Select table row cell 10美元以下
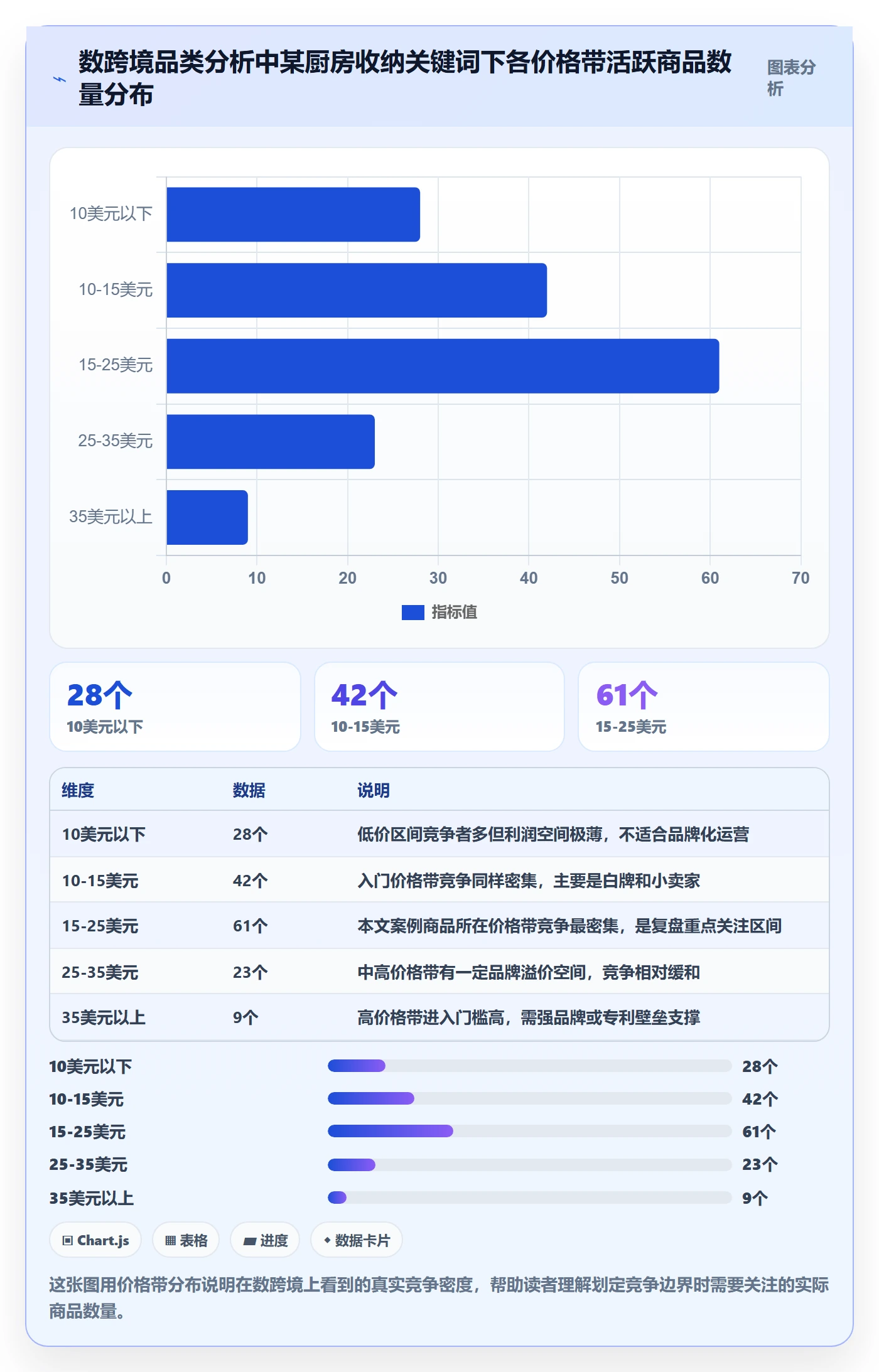879x1372 pixels. [x=104, y=834]
